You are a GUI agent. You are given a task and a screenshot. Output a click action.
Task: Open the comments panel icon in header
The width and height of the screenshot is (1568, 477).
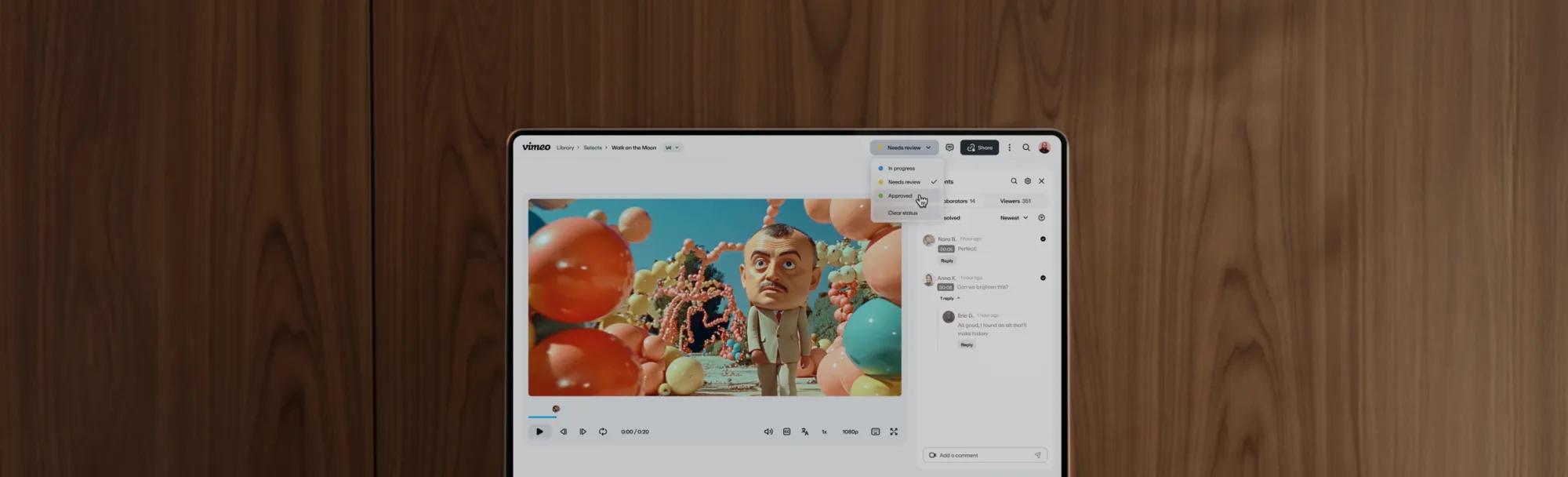coord(949,147)
